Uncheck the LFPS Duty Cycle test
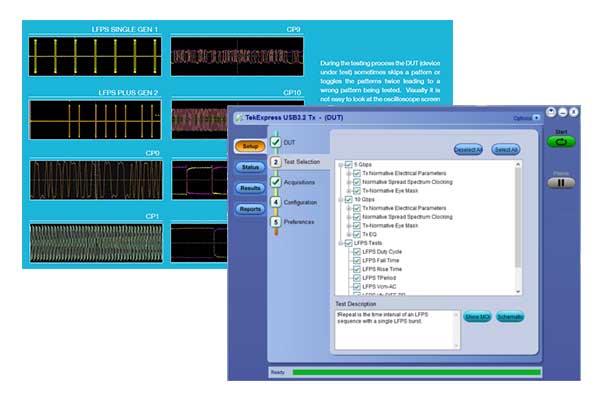The width and height of the screenshot is (600, 400). 356,252
